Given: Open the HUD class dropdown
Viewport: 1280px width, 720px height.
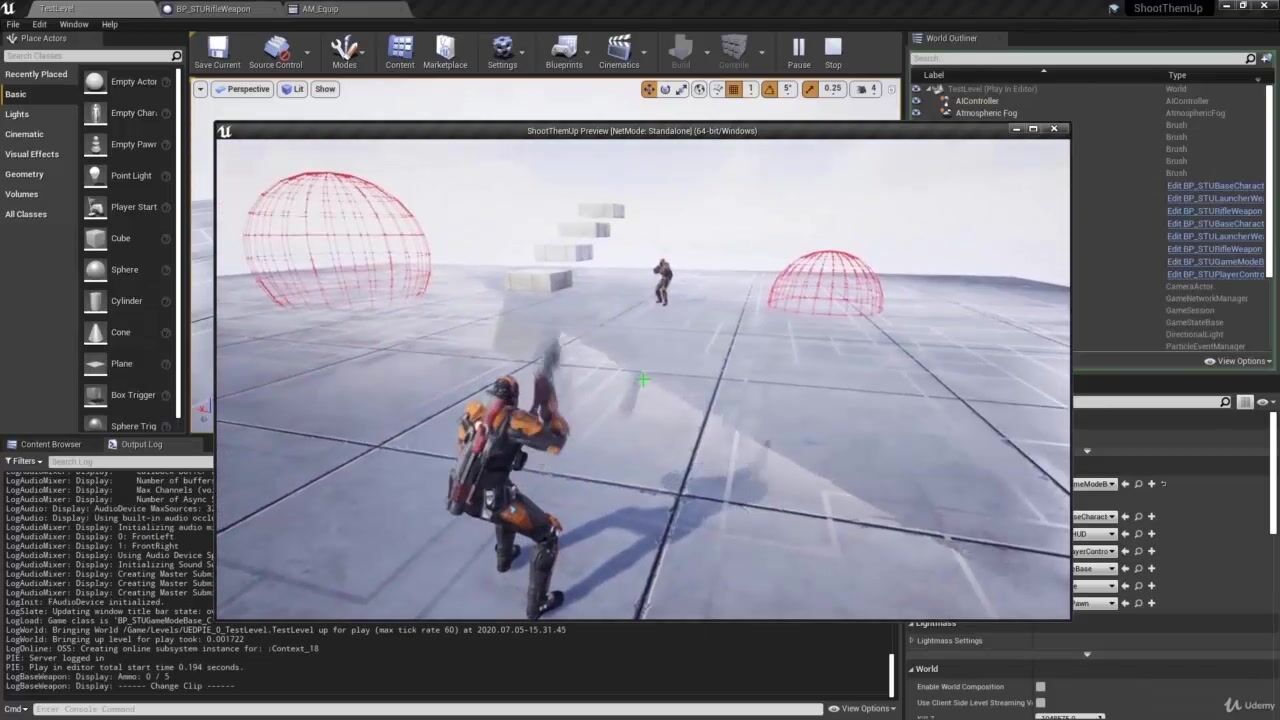Looking at the screenshot, I should 1094,534.
